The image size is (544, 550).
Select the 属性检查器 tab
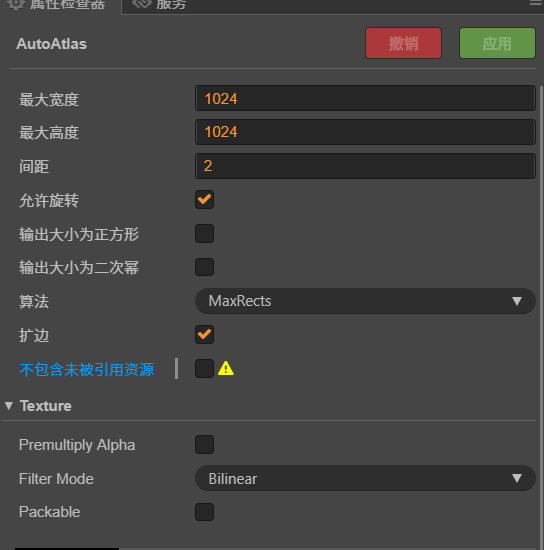56,4
